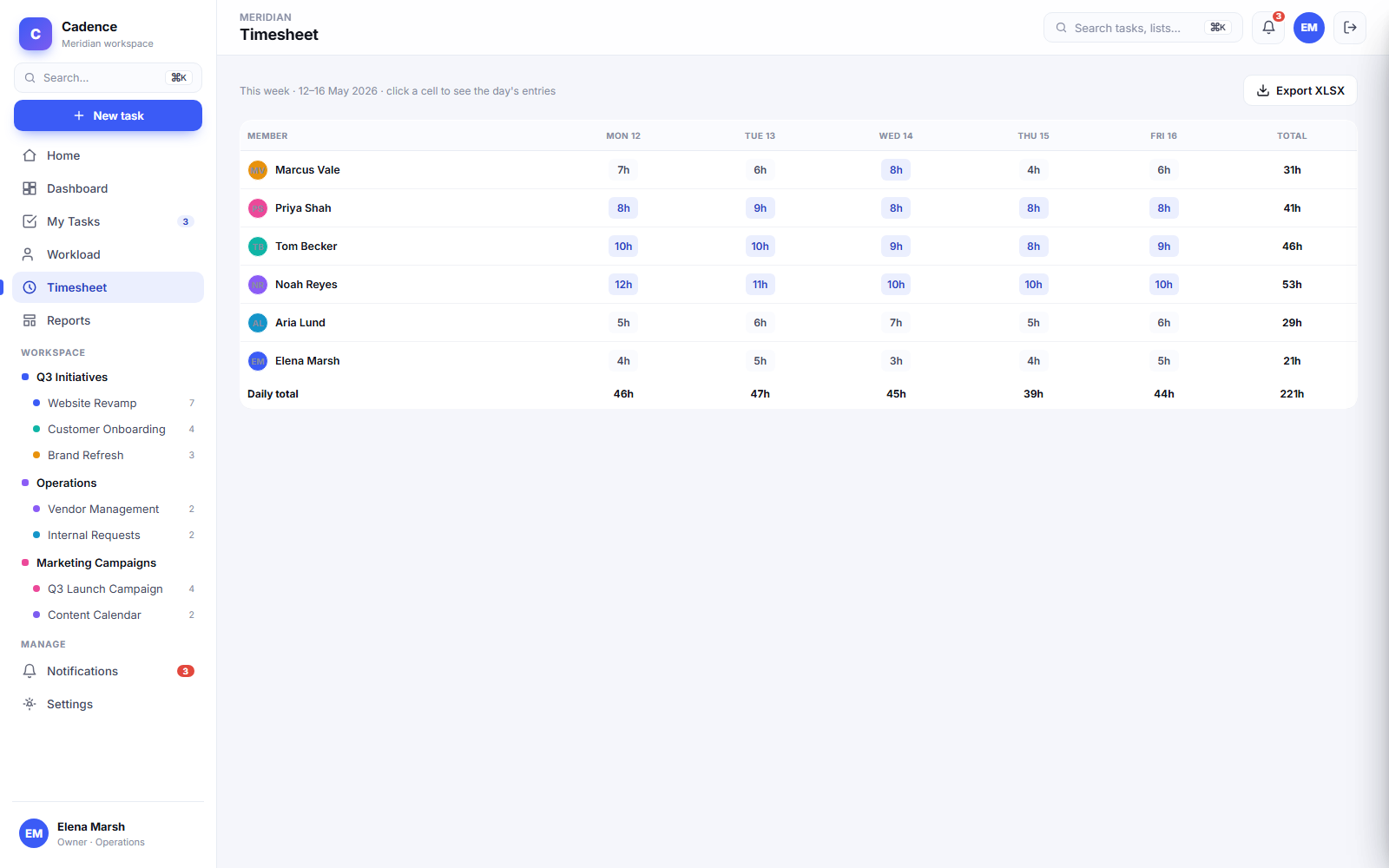1389x868 pixels.
Task: Click Aria Lund Wednesday 7h cell
Action: (896, 323)
